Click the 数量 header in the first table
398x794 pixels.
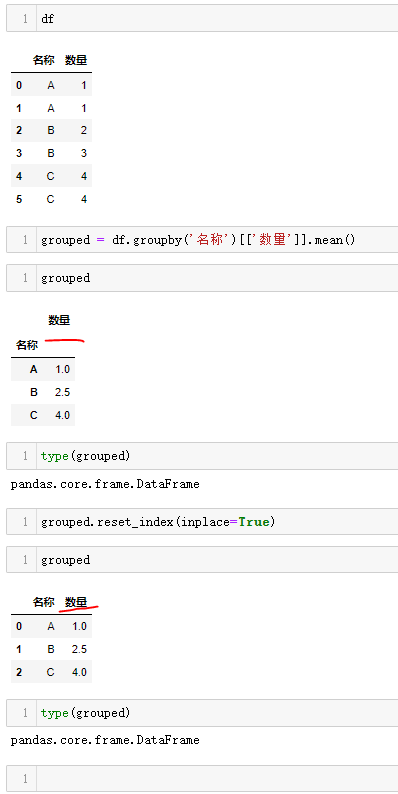[76, 60]
